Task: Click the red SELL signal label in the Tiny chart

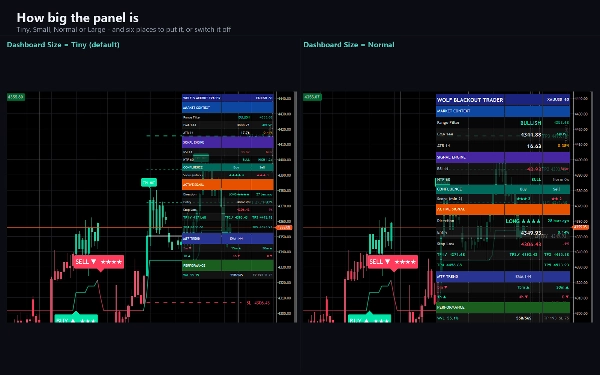Action: point(98,262)
